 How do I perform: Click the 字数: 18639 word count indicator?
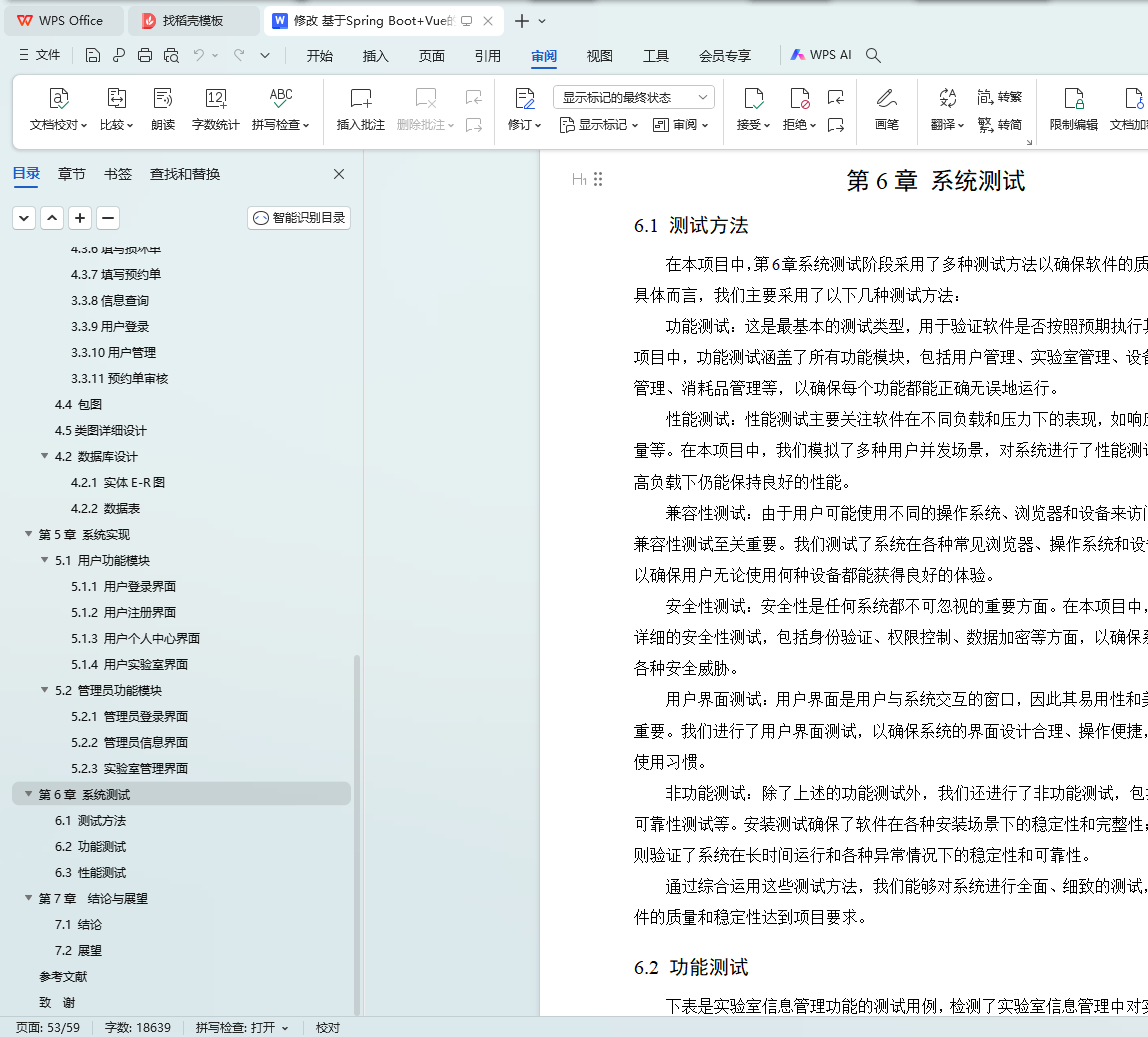(138, 1027)
